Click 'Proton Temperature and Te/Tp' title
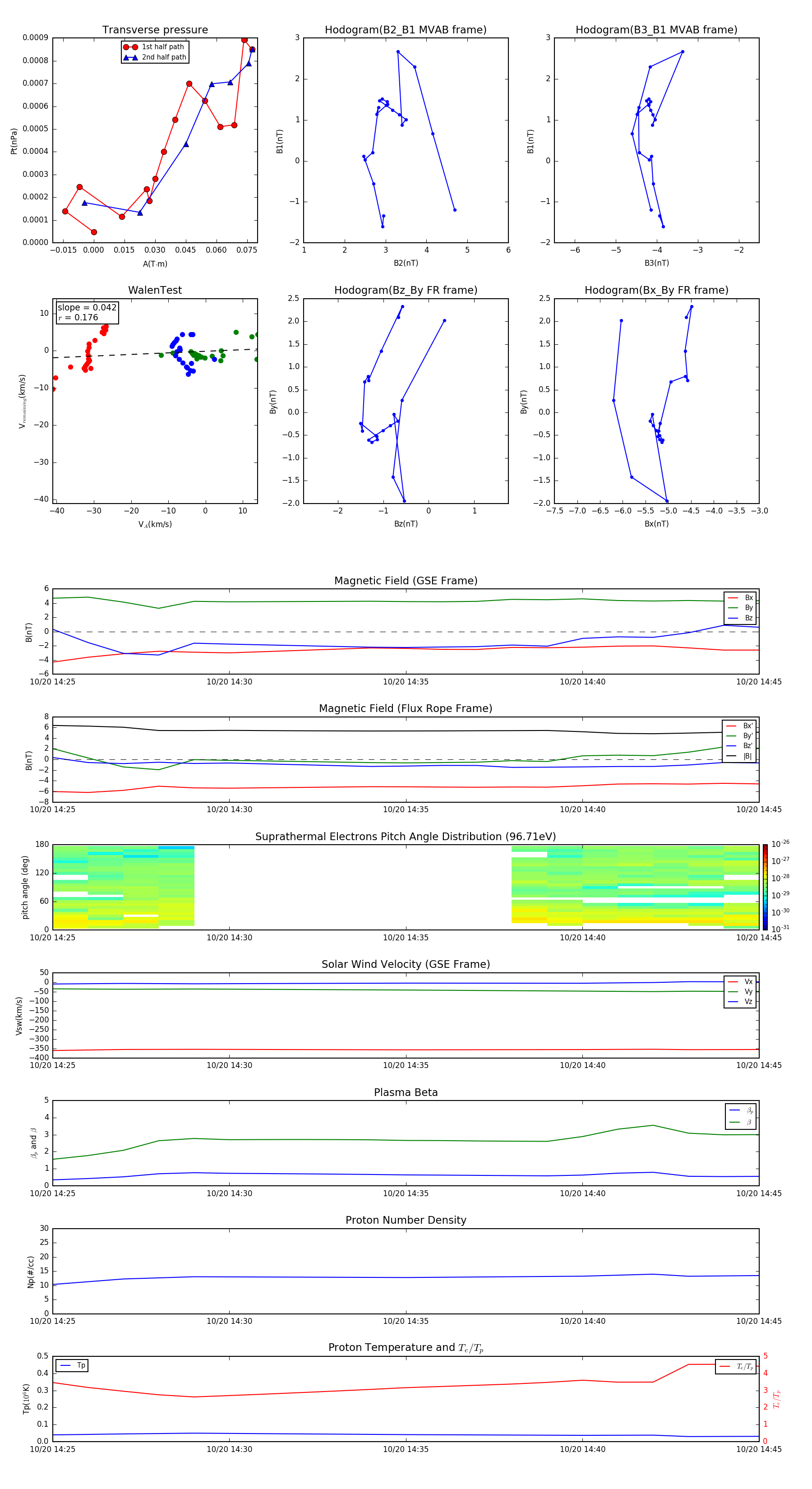 pyautogui.click(x=406, y=1348)
